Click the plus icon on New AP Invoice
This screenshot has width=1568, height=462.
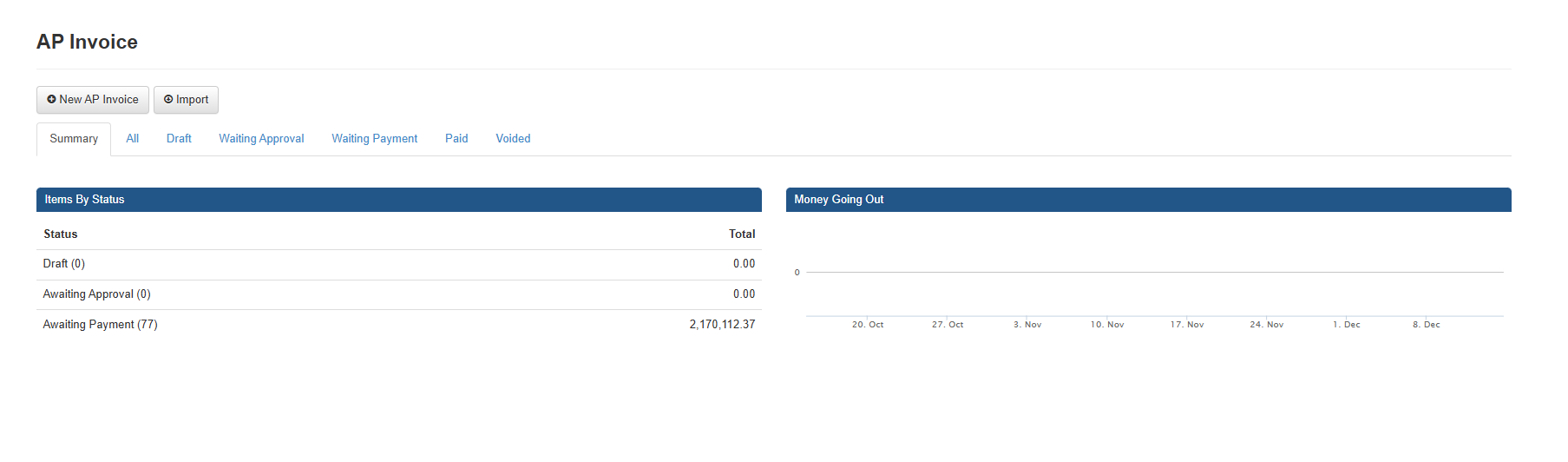click(x=51, y=100)
